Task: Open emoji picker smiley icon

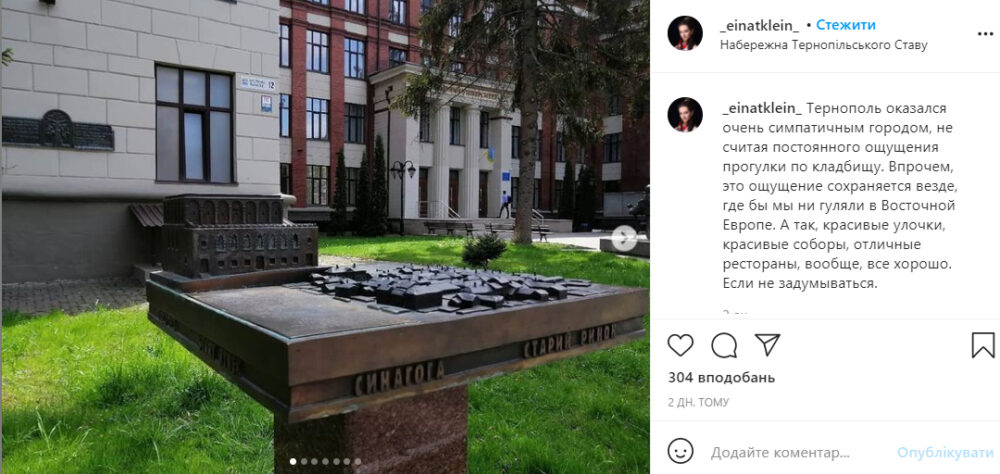Action: tap(680, 451)
